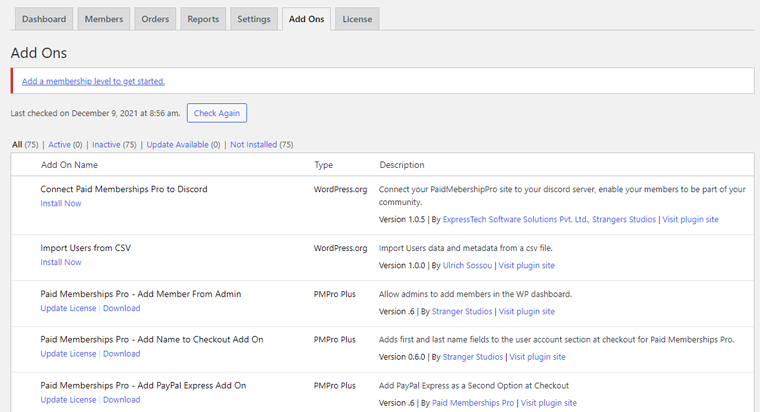Screen dimensions: 760x412
Task: Download the Add Member From Admin add on
Action: [122, 308]
